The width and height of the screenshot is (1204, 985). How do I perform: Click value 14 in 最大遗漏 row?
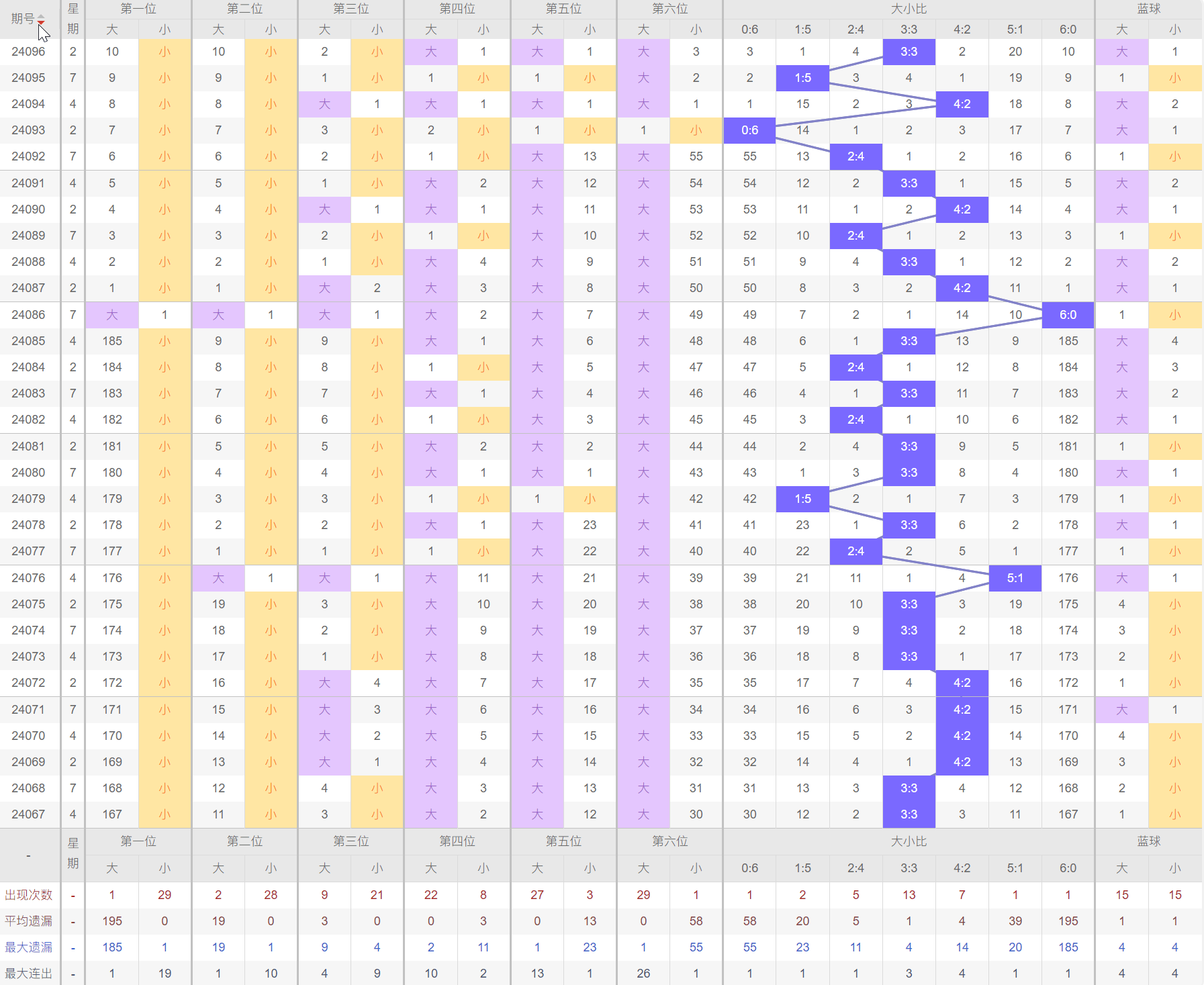[962, 947]
